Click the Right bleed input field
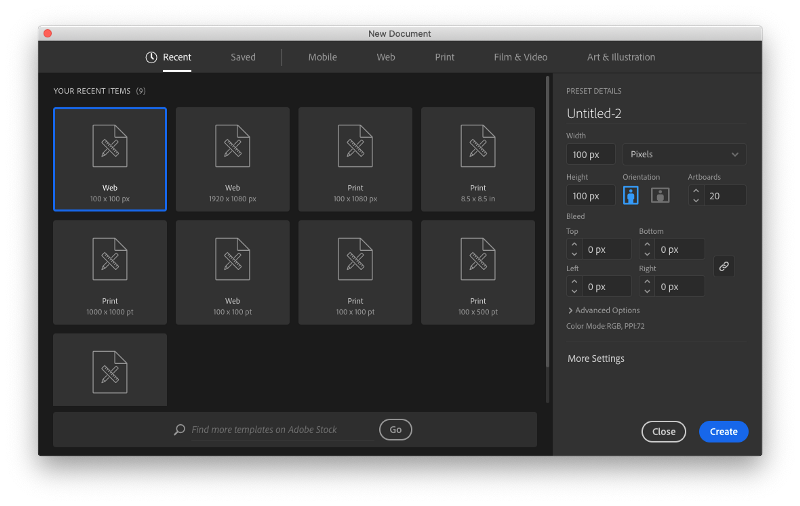 (x=680, y=287)
